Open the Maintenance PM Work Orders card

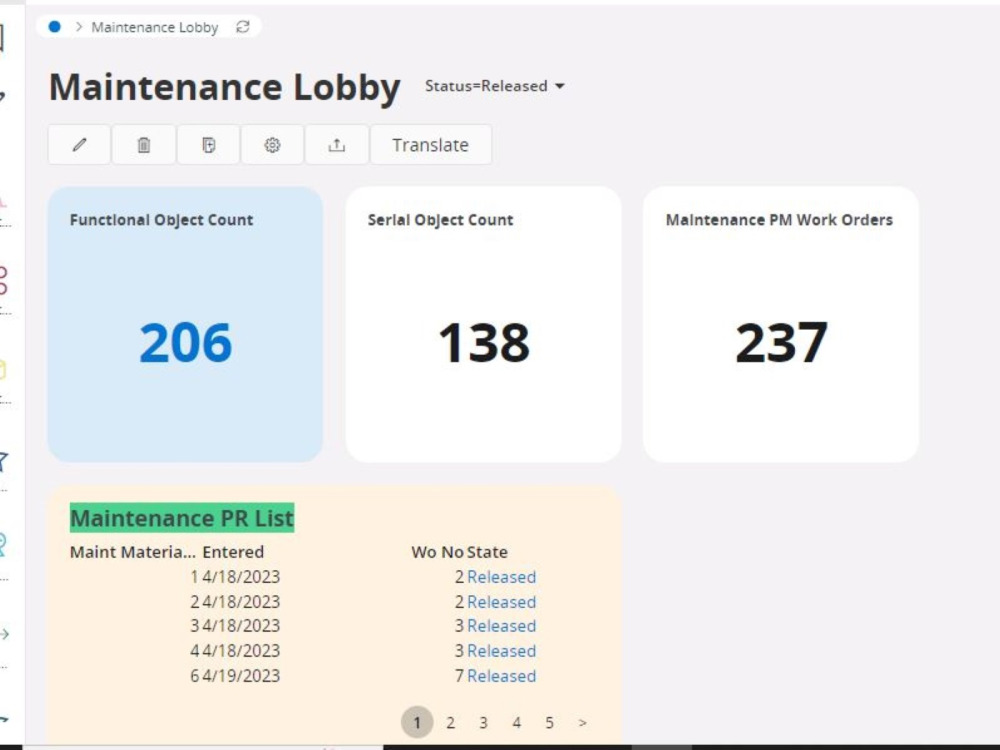tap(781, 324)
